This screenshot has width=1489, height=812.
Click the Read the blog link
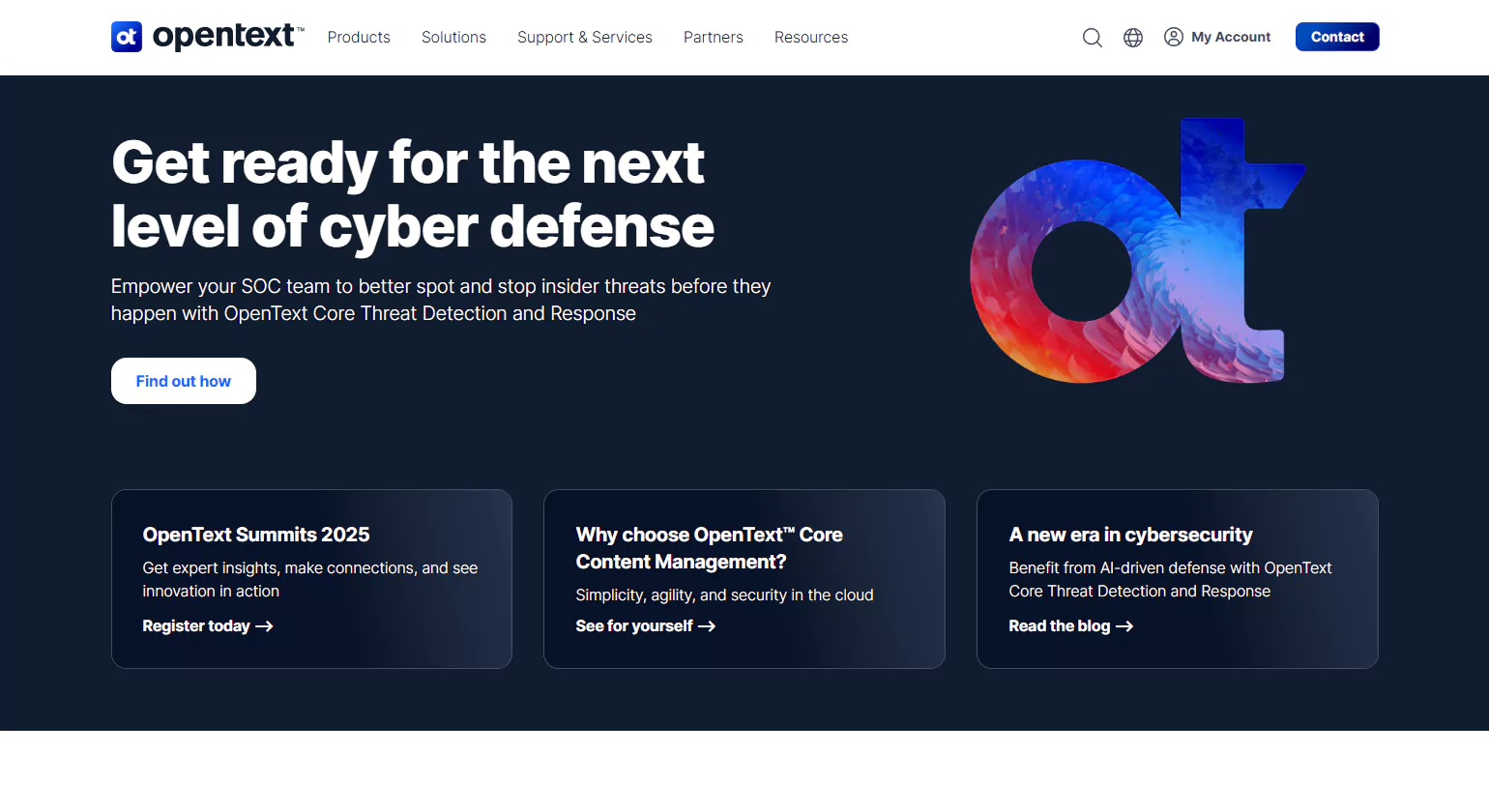1060,625
